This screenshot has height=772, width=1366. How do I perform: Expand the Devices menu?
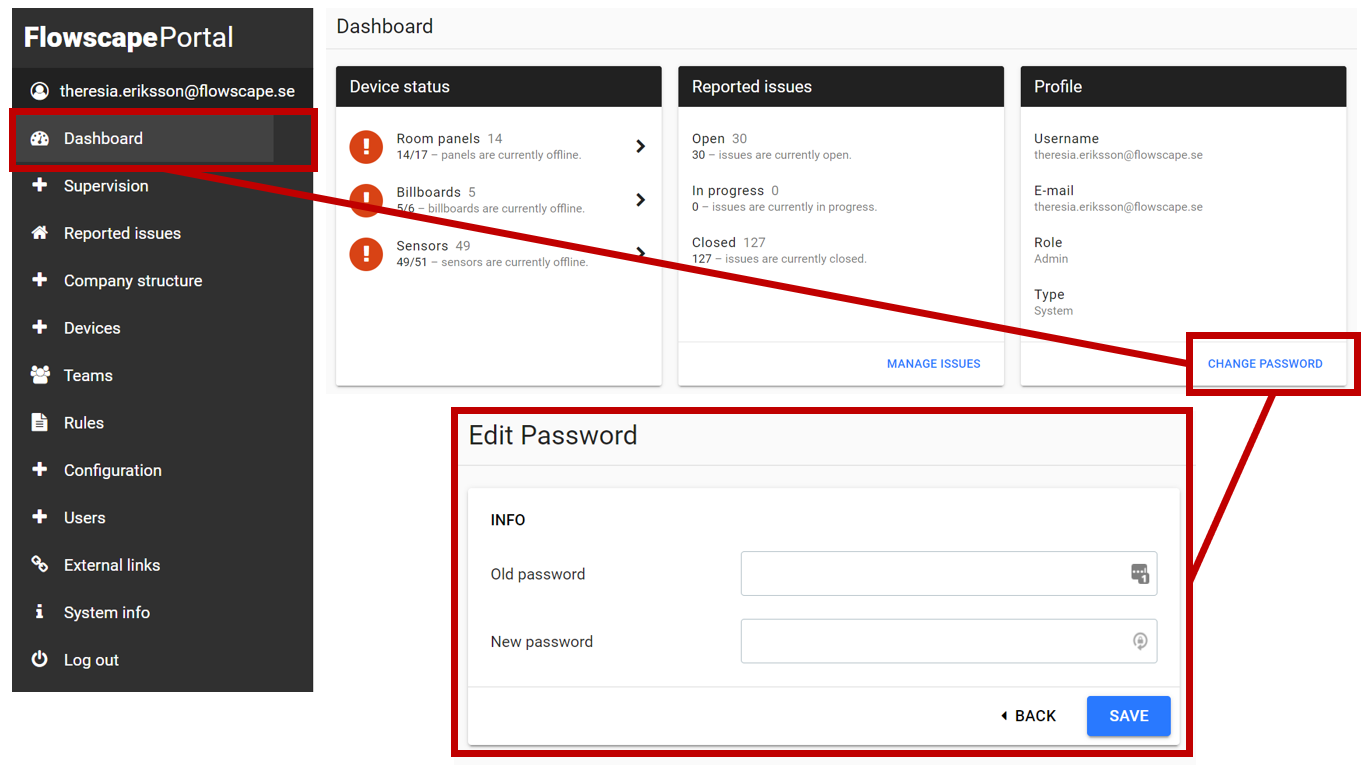[162, 328]
